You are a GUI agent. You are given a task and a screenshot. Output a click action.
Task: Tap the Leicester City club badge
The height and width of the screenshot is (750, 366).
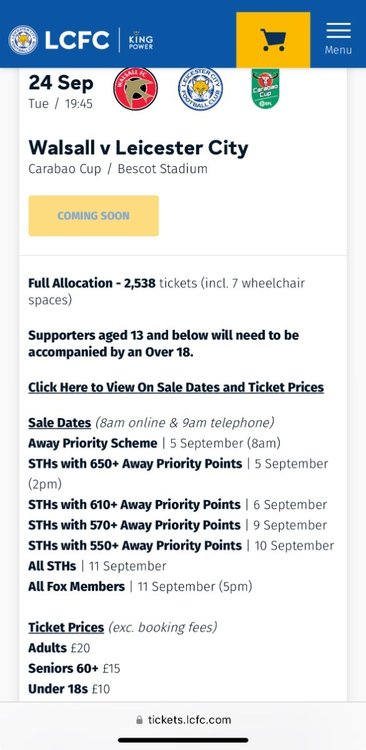(200, 89)
